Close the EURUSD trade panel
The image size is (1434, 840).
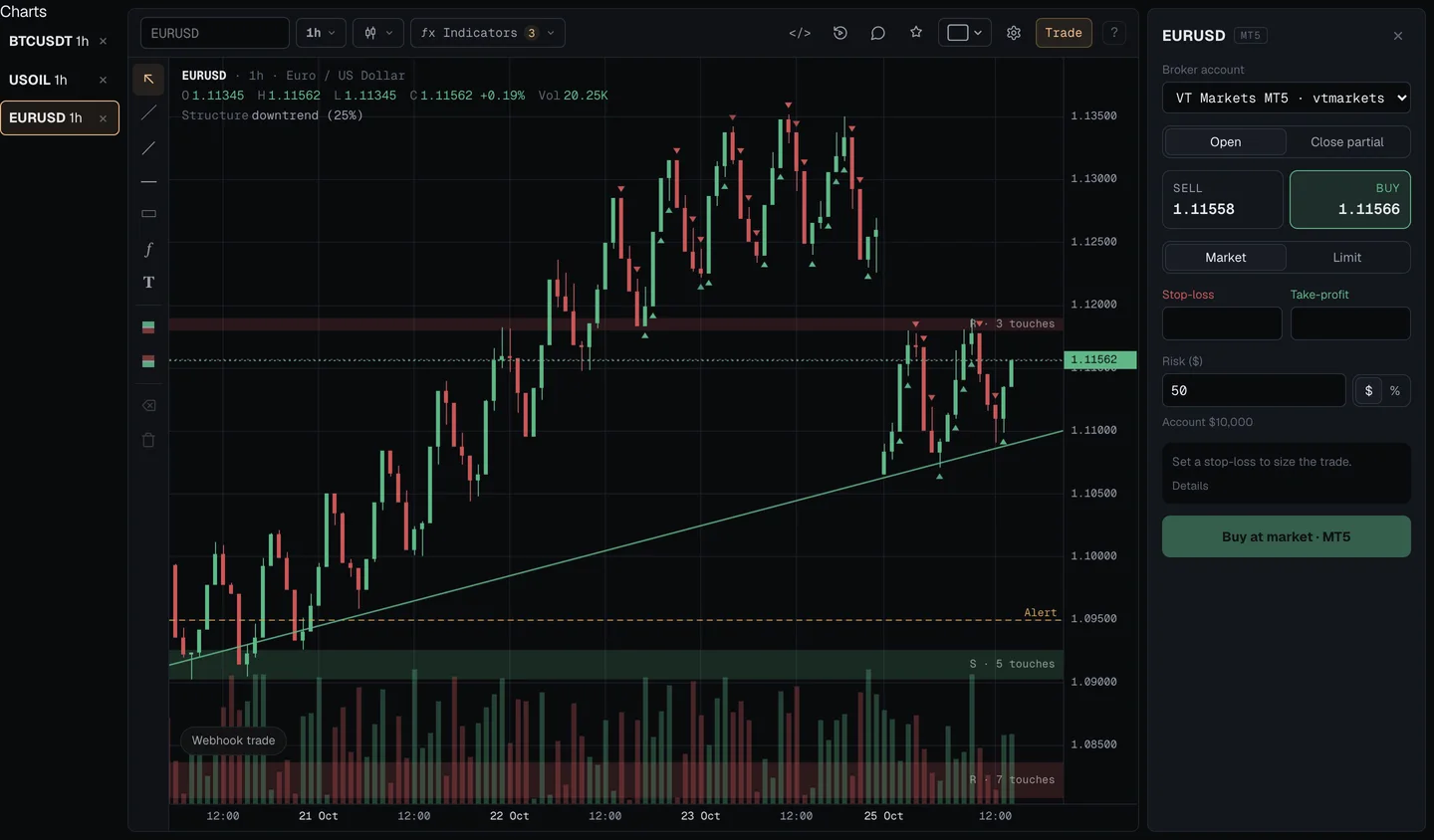click(x=1398, y=36)
